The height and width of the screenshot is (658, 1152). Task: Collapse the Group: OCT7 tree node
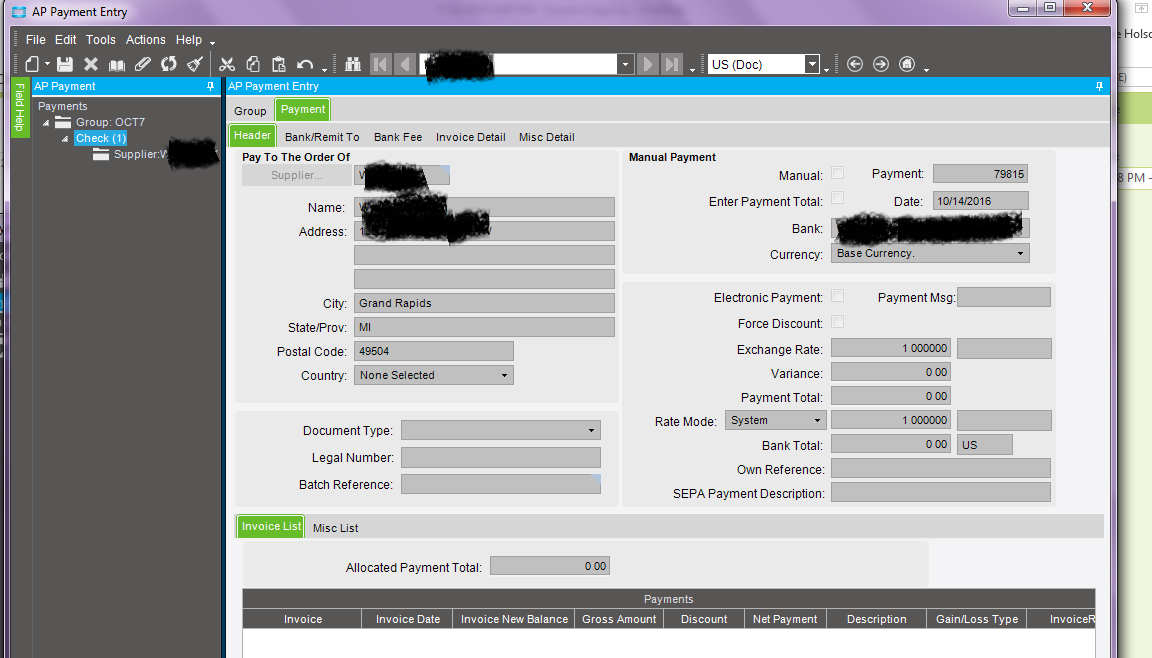(46, 123)
